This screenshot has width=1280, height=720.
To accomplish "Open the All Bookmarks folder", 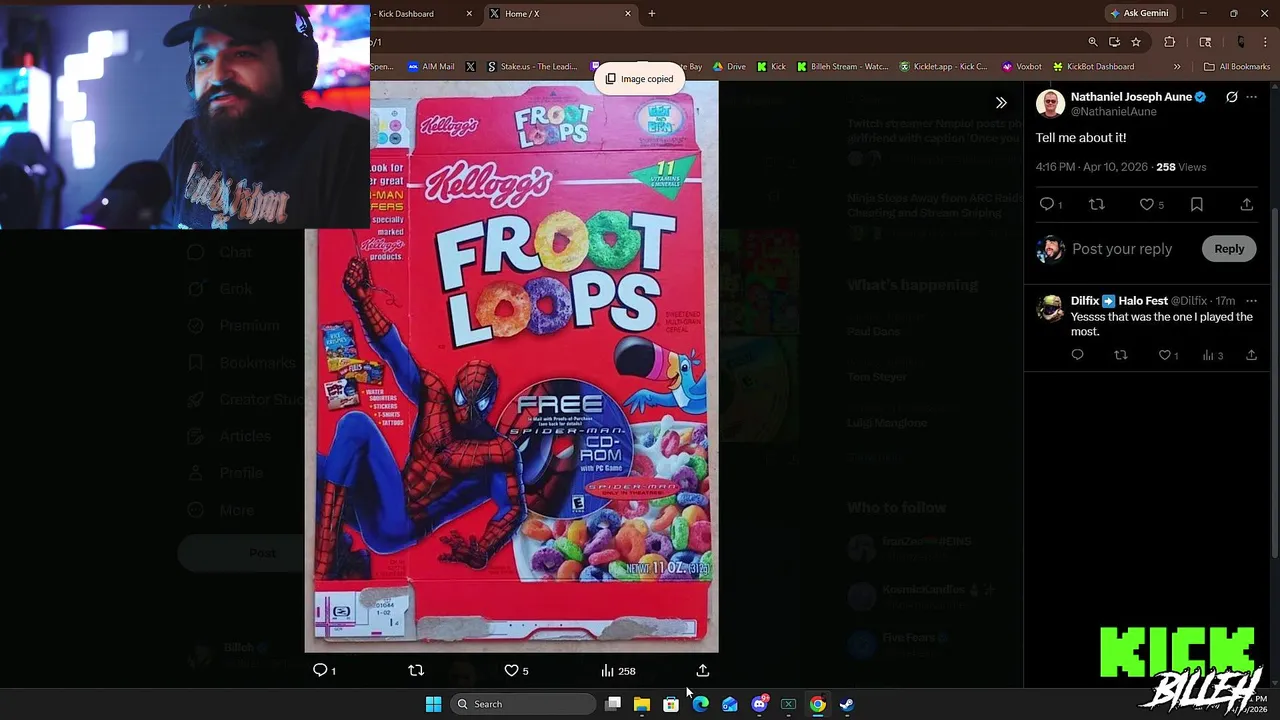I will click(1237, 67).
